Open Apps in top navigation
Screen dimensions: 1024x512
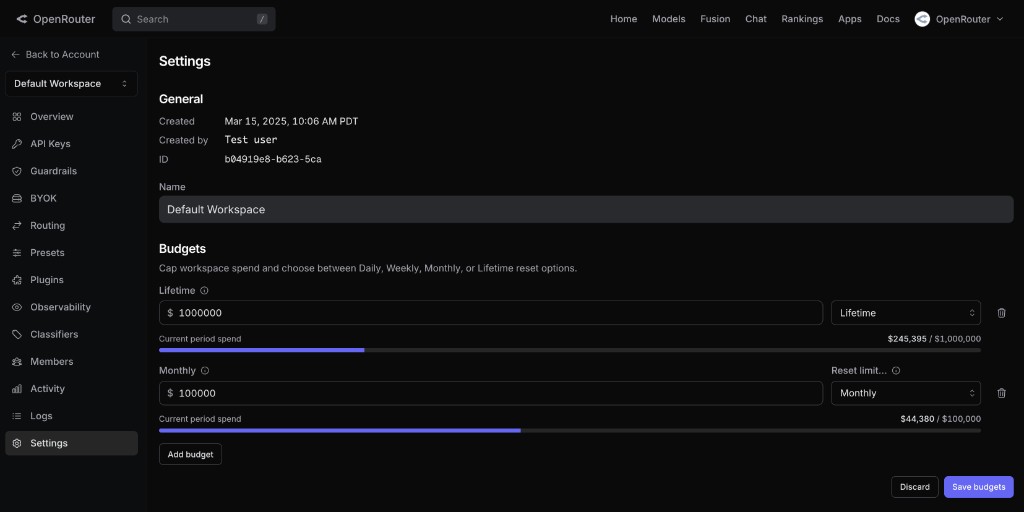tap(850, 19)
